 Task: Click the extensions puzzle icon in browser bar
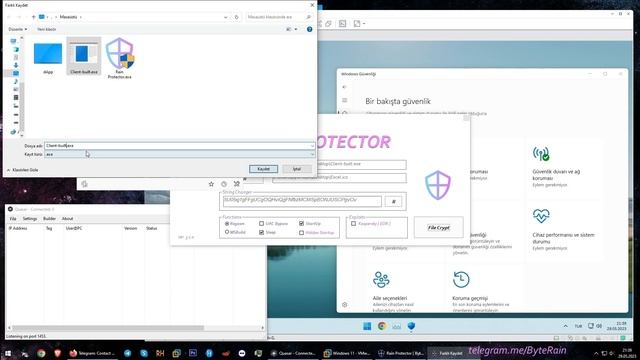click(x=237, y=184)
